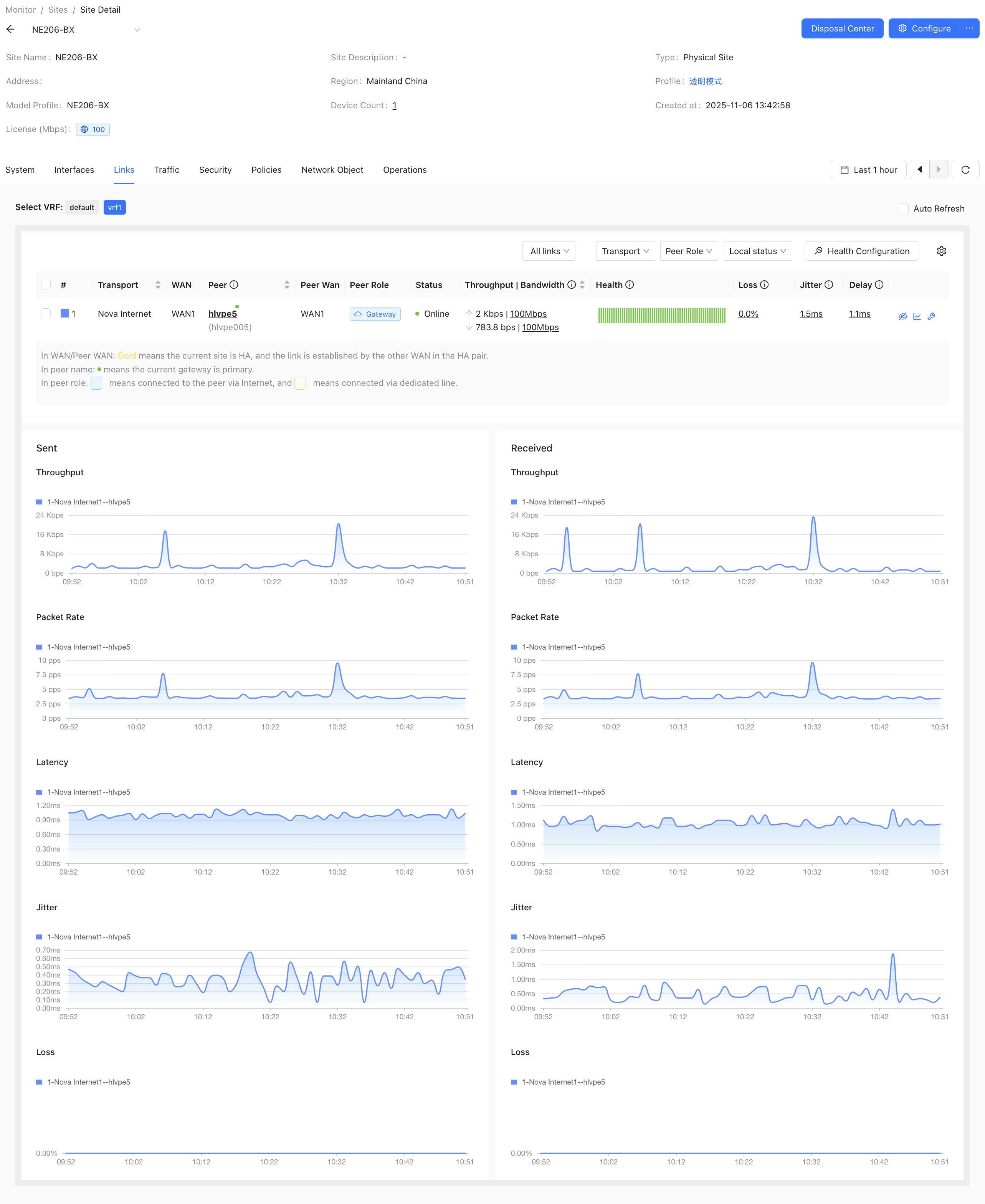Click the Gateway peer role badge

pyautogui.click(x=375, y=314)
